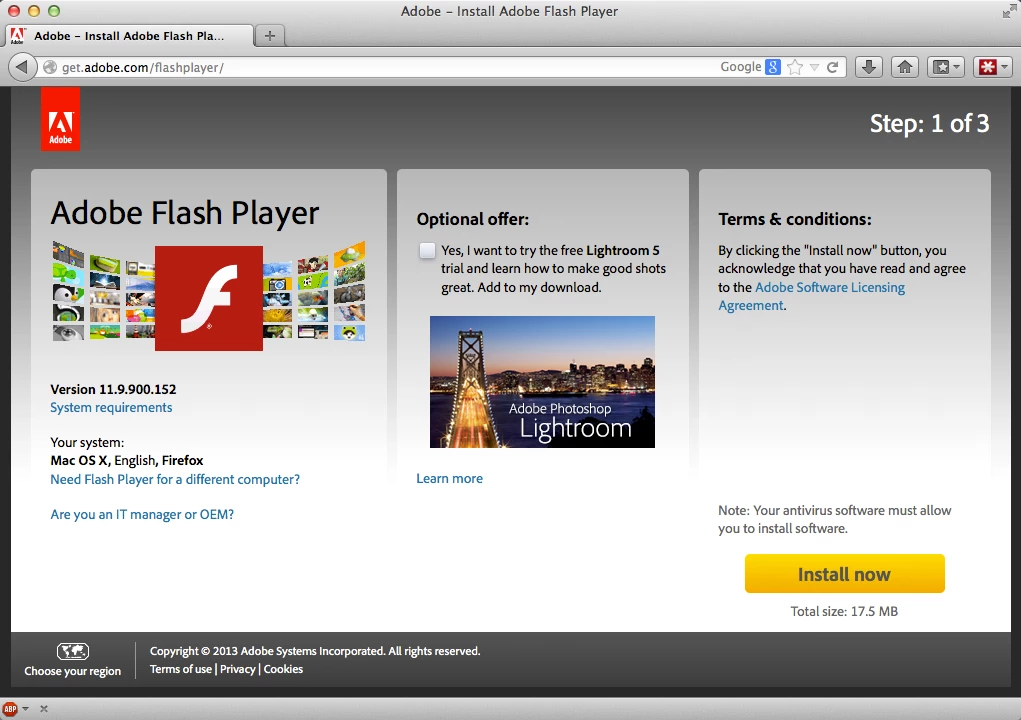The image size is (1021, 720).
Task: Open a new tab with plus button
Action: coord(270,36)
